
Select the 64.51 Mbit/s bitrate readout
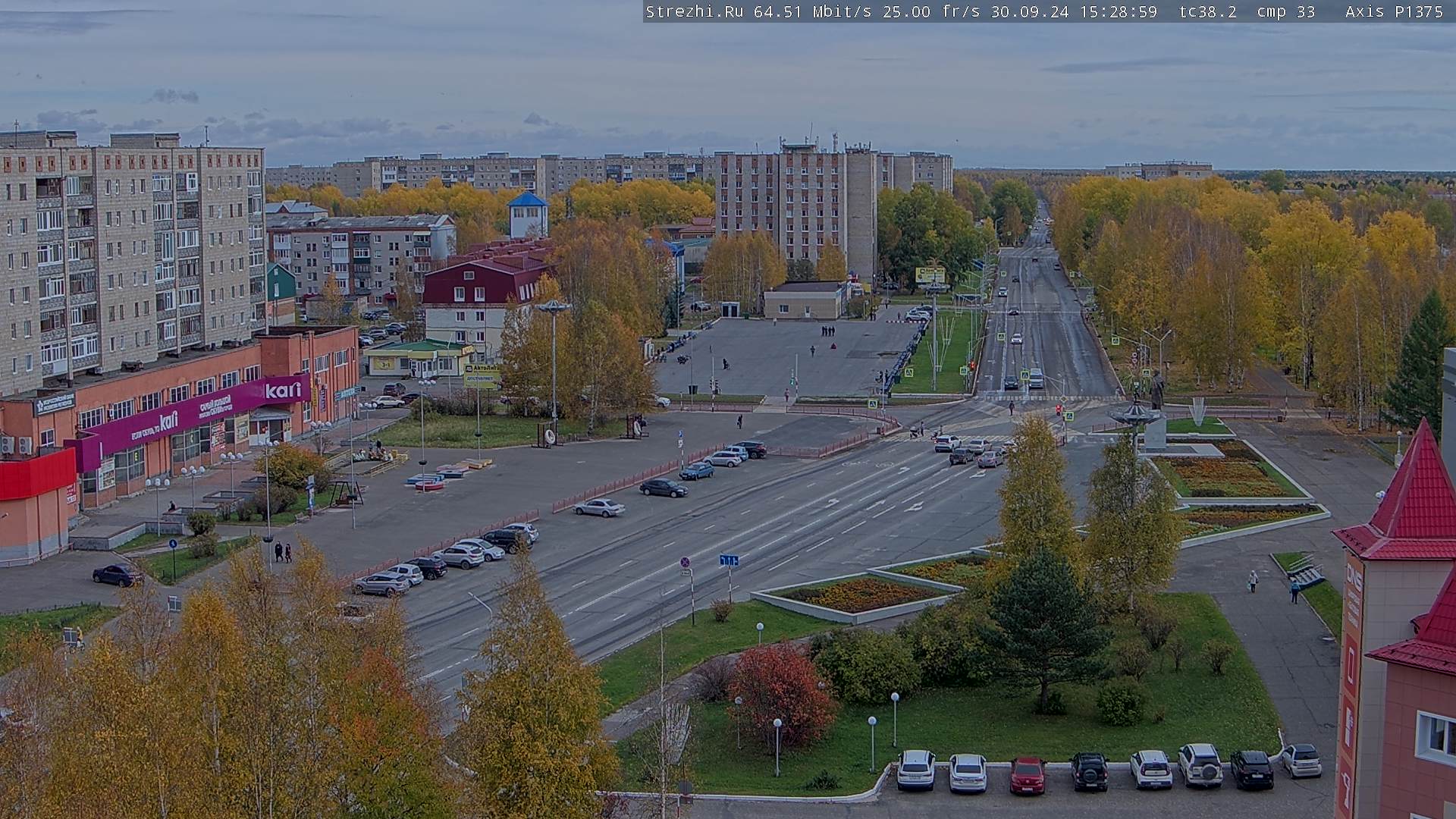tap(814, 11)
